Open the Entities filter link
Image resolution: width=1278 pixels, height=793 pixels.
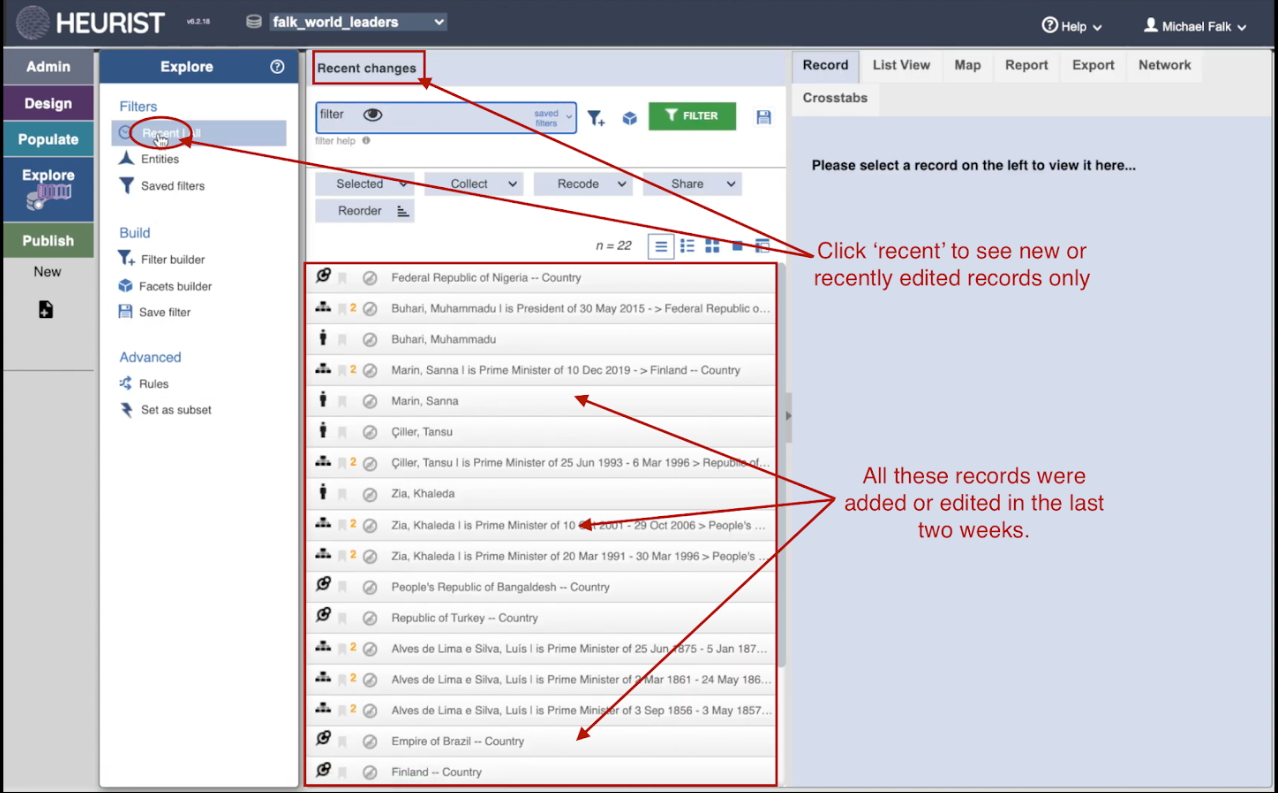[x=160, y=159]
